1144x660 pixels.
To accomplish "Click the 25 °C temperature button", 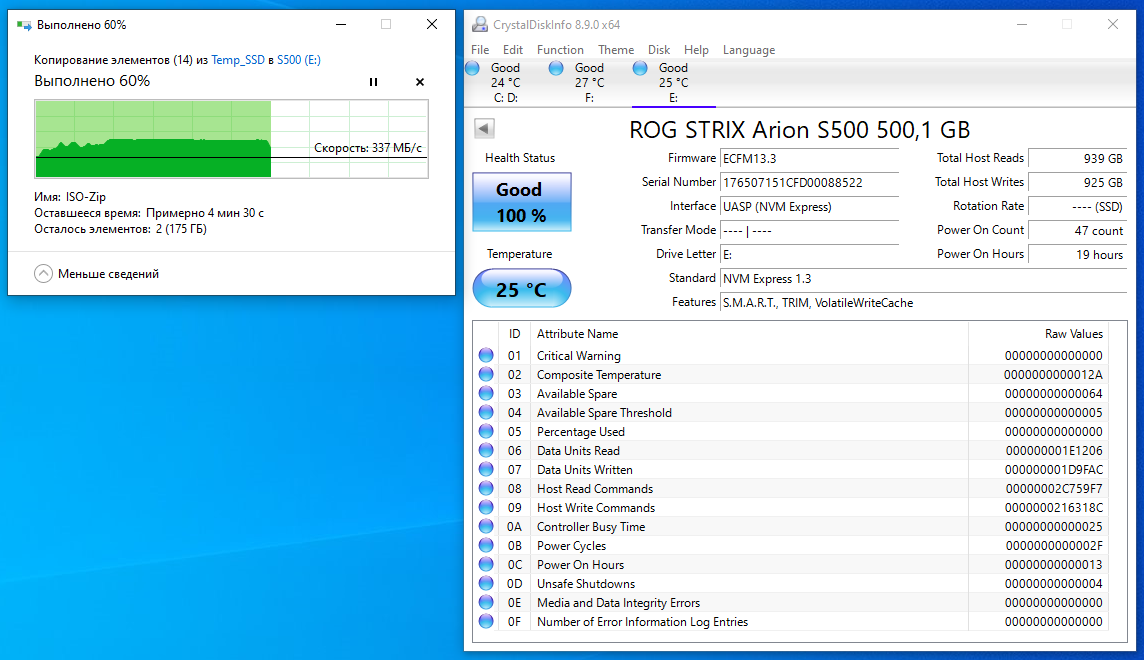I will (521, 290).
